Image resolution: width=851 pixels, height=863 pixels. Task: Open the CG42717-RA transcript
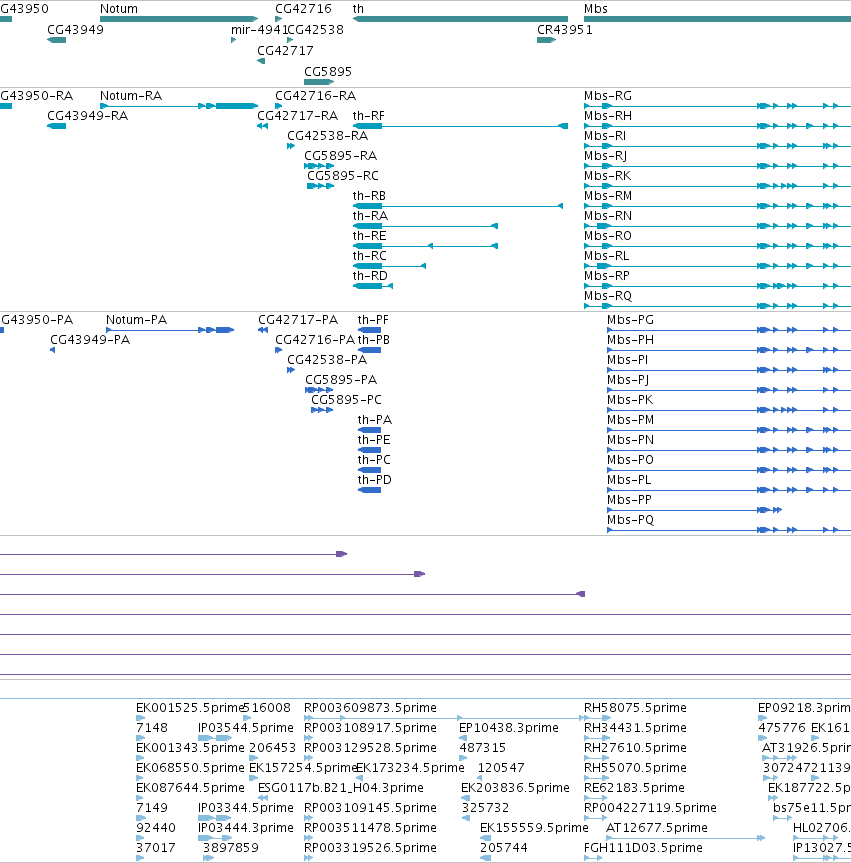[x=263, y=126]
